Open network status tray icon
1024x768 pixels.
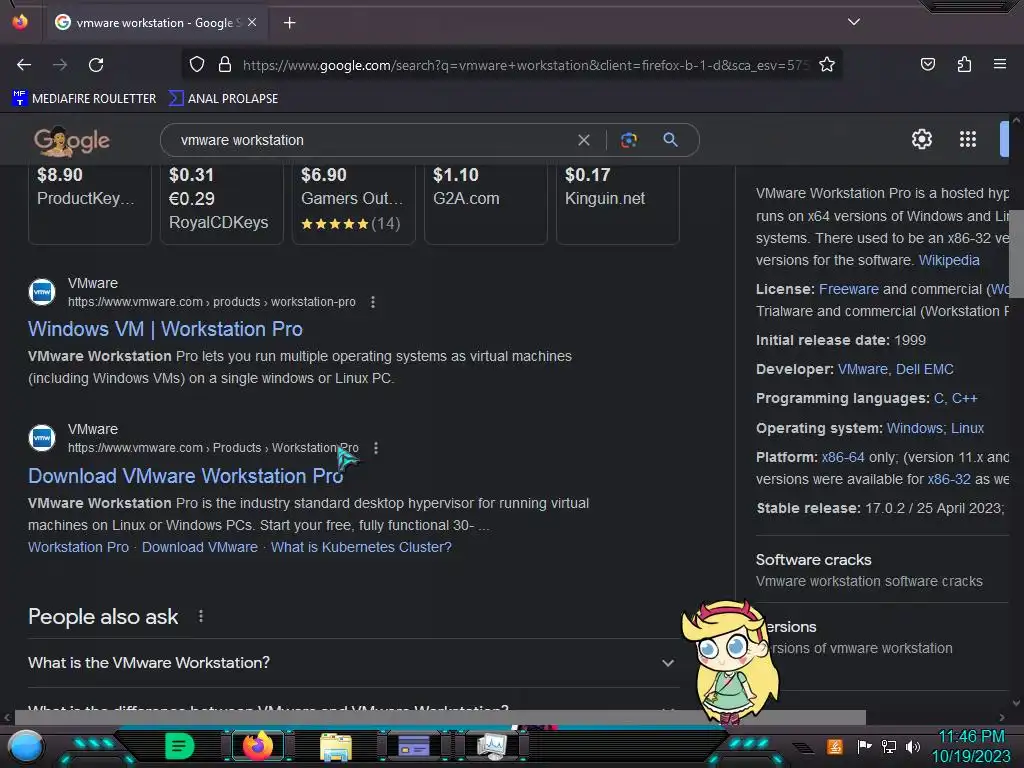point(889,746)
